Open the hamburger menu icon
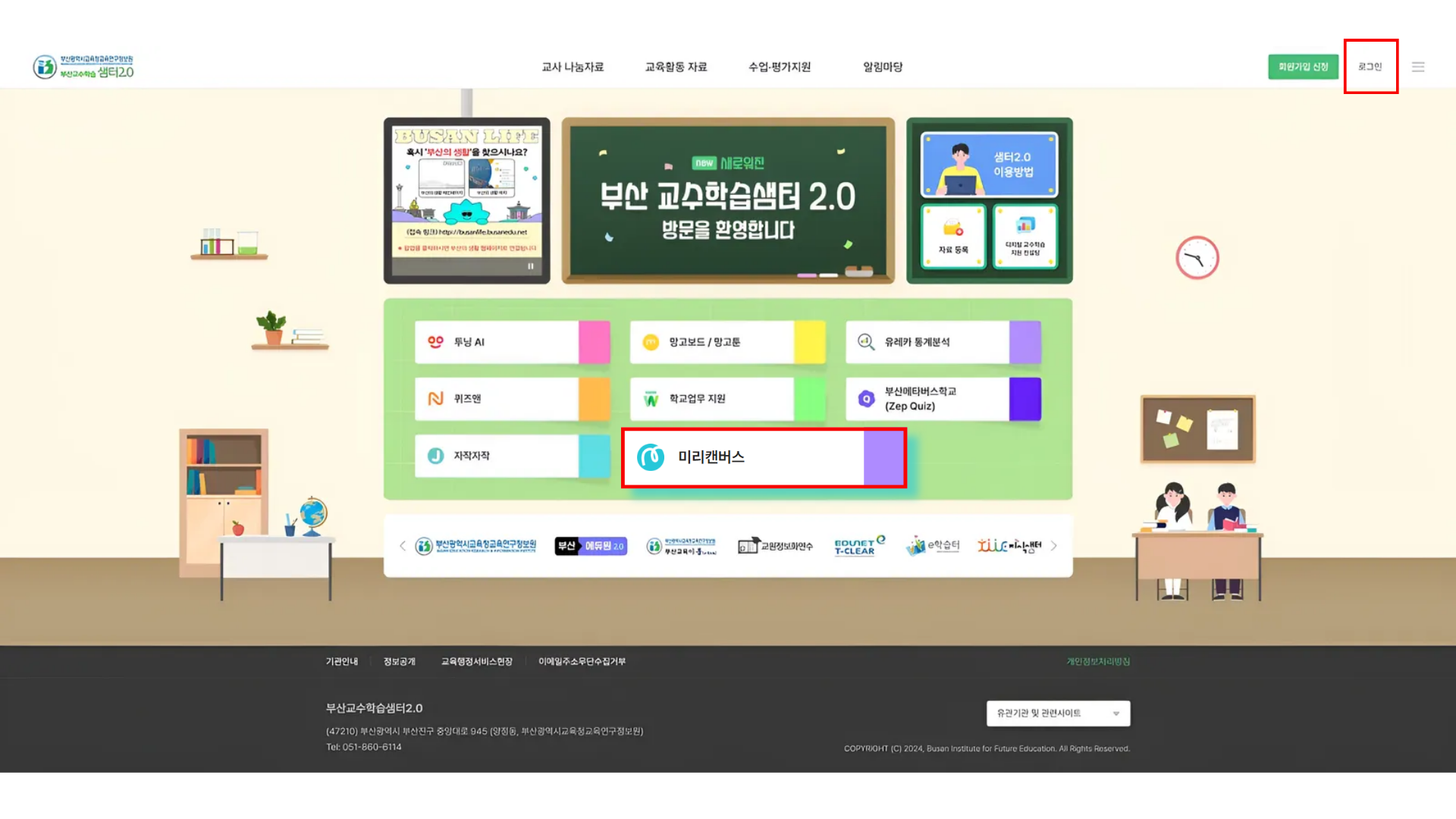Viewport: 1456px width, 819px height. click(1417, 67)
